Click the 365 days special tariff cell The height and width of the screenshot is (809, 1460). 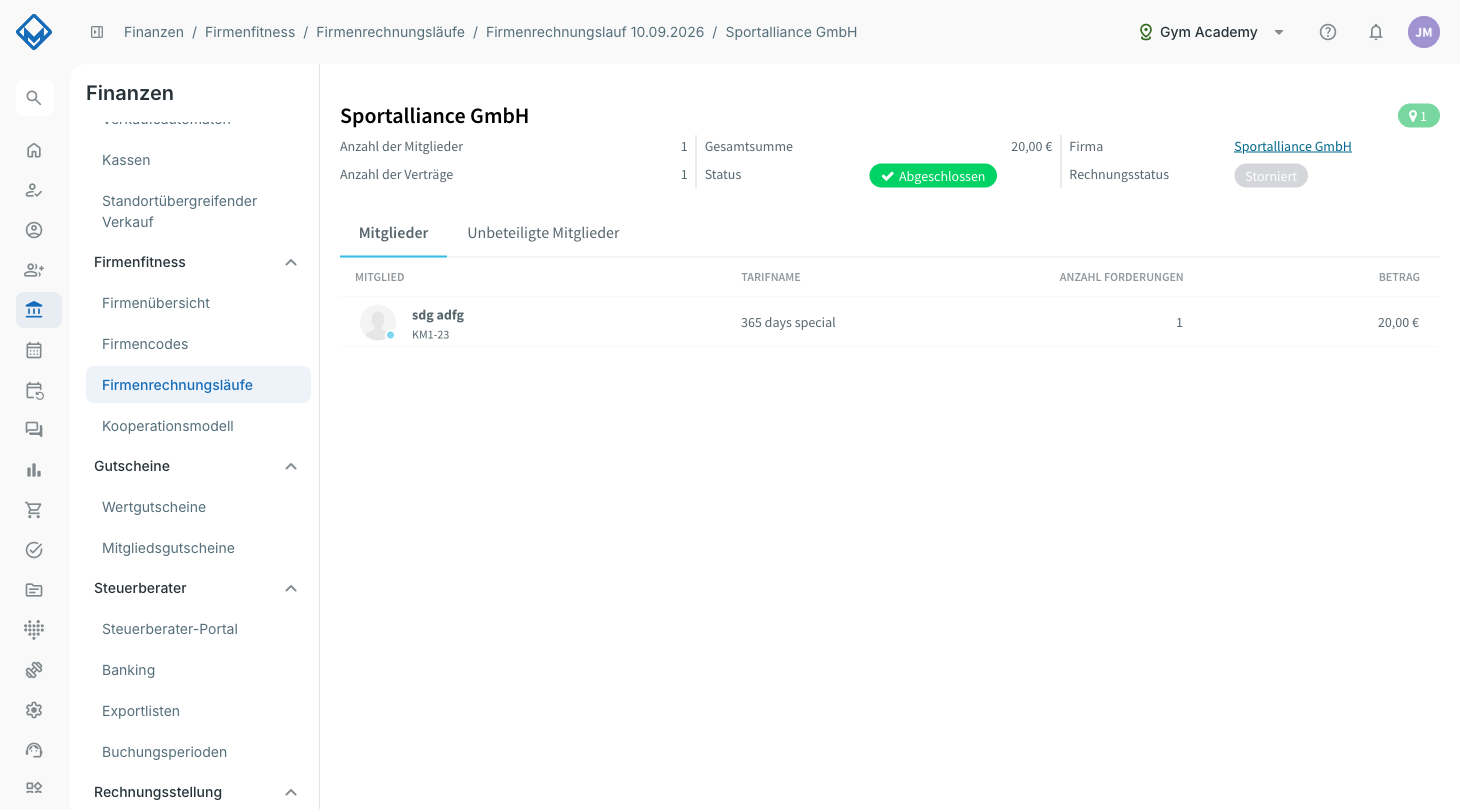[x=788, y=322]
